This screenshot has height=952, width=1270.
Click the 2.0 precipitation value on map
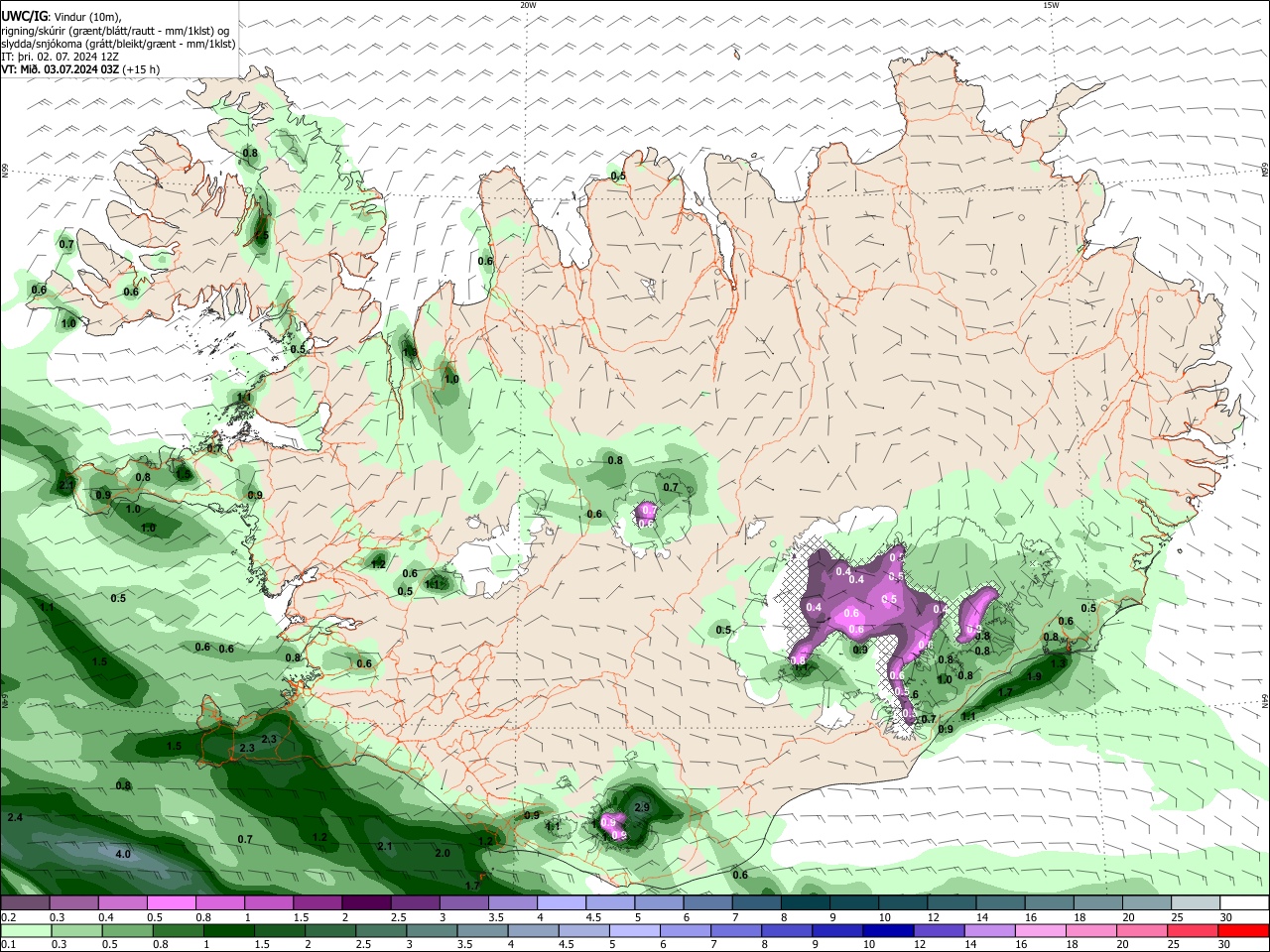(x=443, y=853)
